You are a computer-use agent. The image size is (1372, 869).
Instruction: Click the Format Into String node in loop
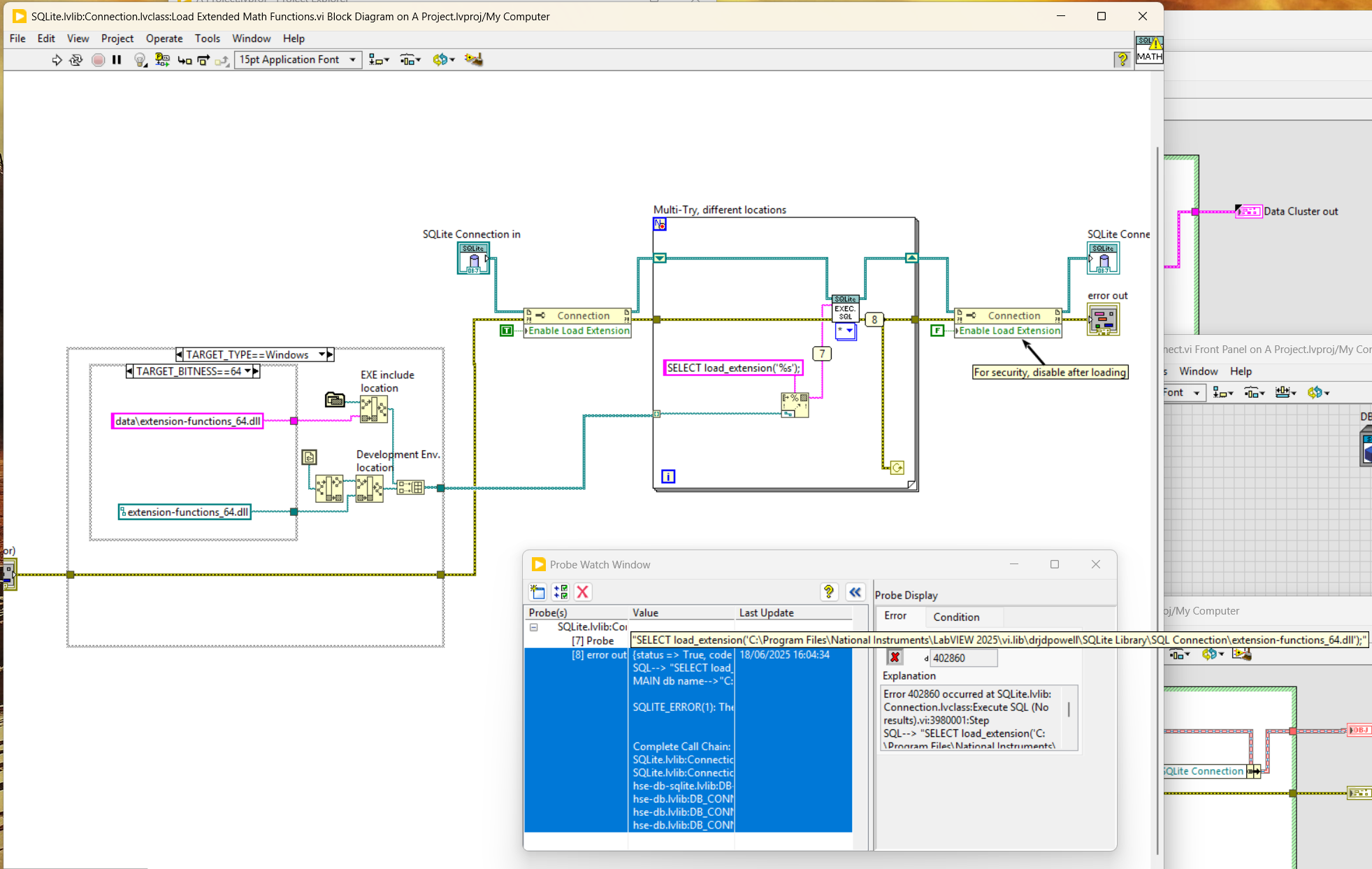tap(795, 405)
